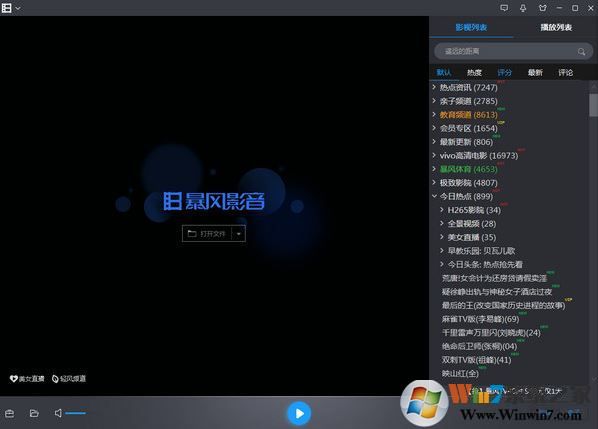
Task: Click the search magnifier icon
Action: click(x=581, y=51)
